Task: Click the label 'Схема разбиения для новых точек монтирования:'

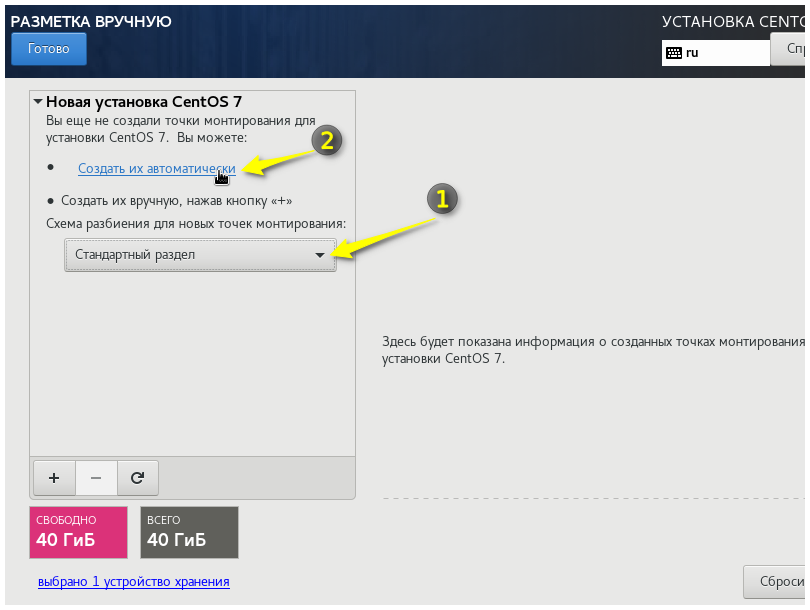Action: coord(196,224)
